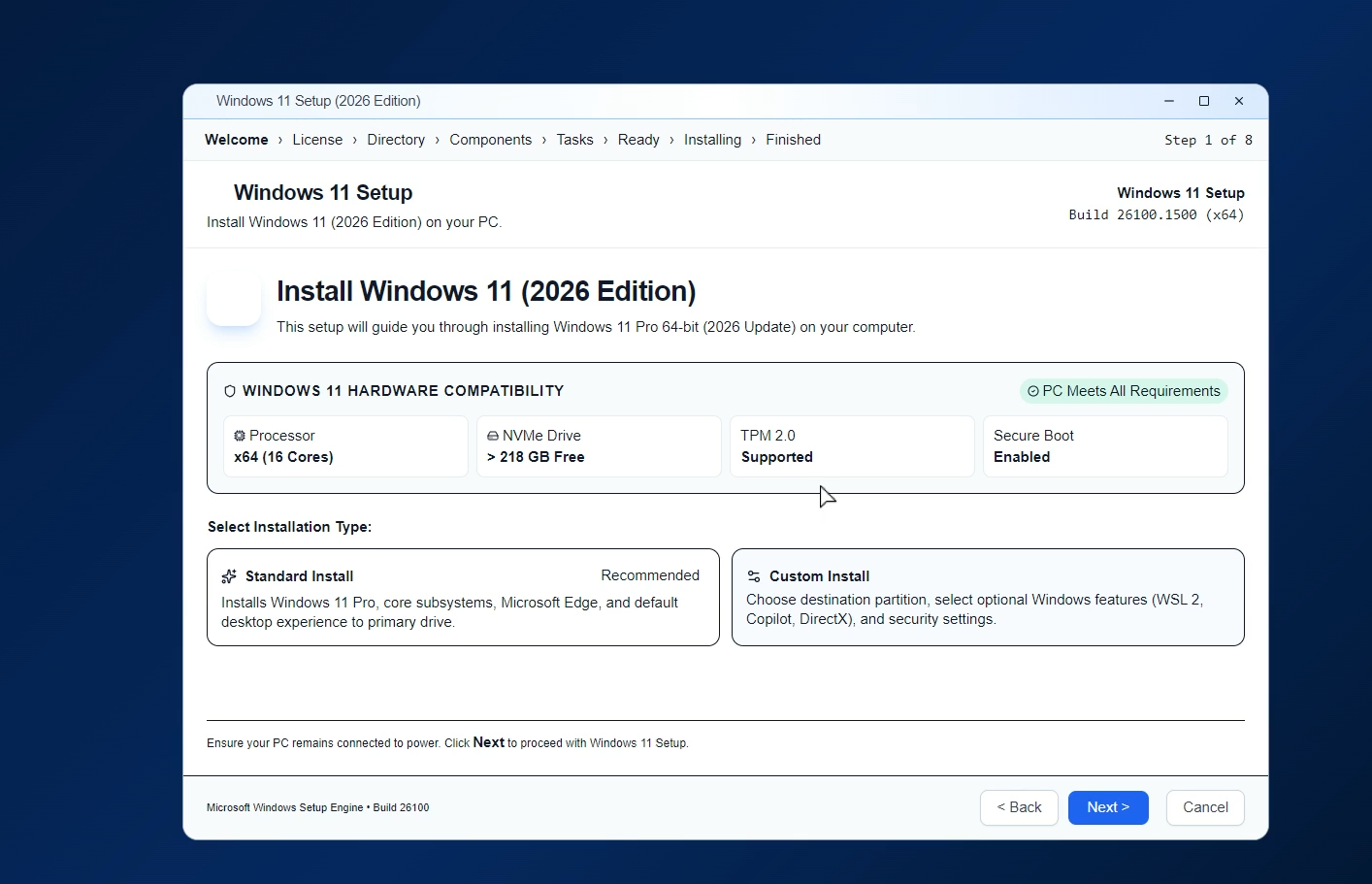Open the Components step
Screen dimensions: 1372x884
click(491, 140)
